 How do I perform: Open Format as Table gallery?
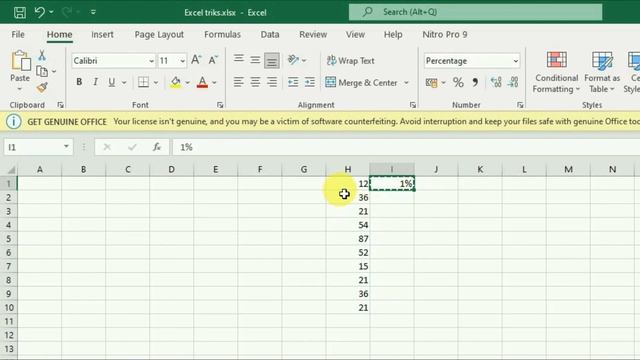pyautogui.click(x=602, y=72)
